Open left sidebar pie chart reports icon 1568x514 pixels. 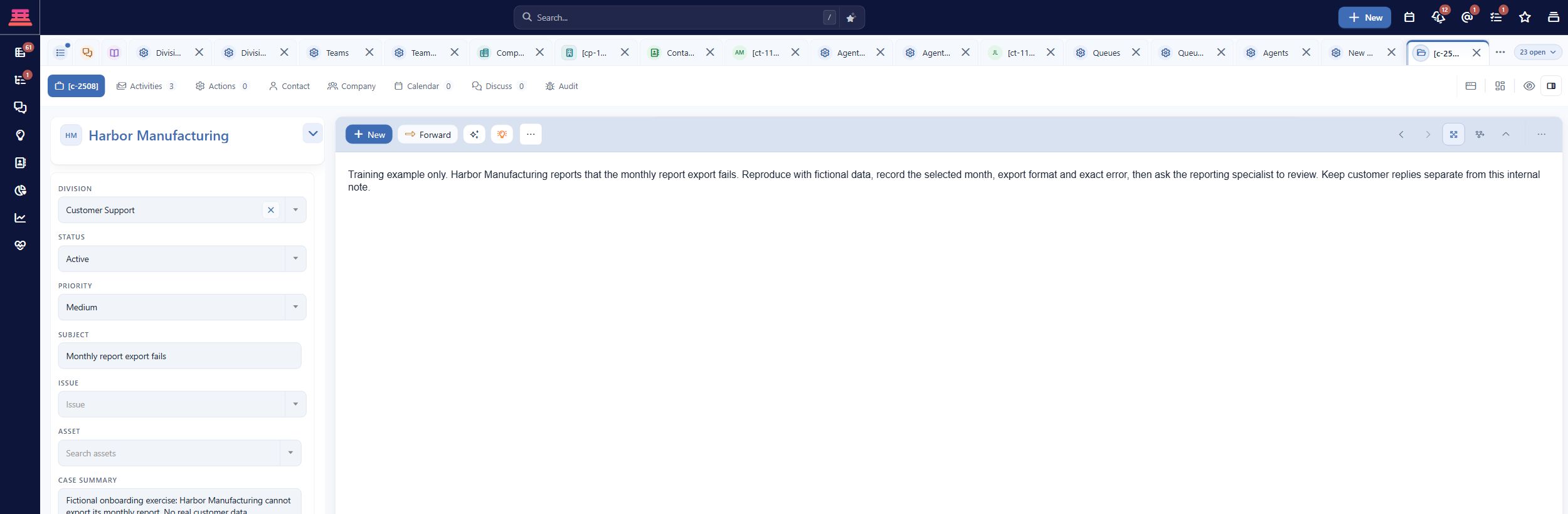click(20, 190)
